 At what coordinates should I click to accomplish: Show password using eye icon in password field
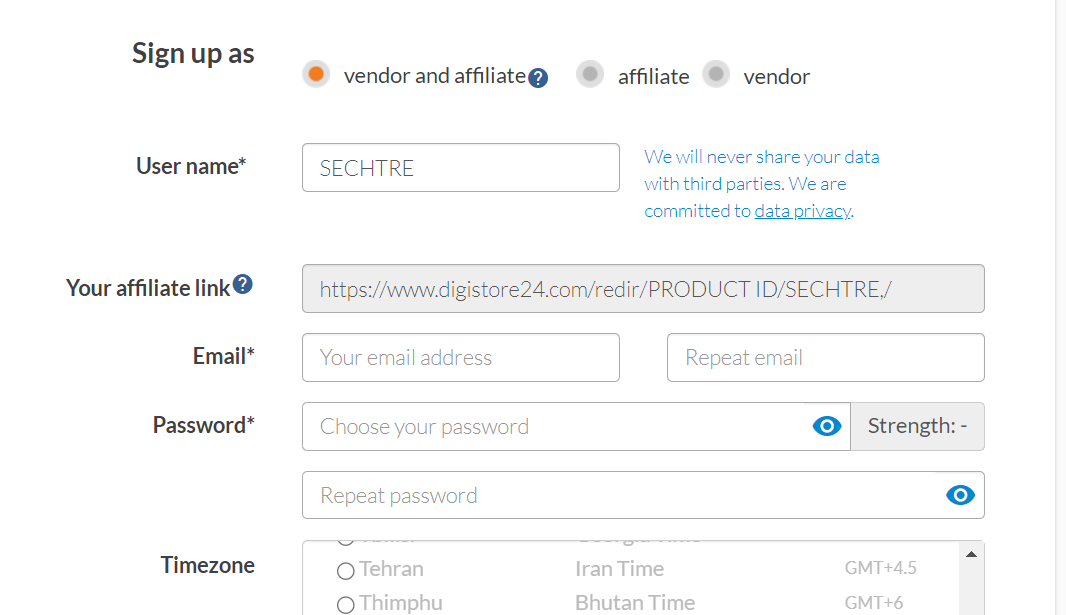point(826,427)
